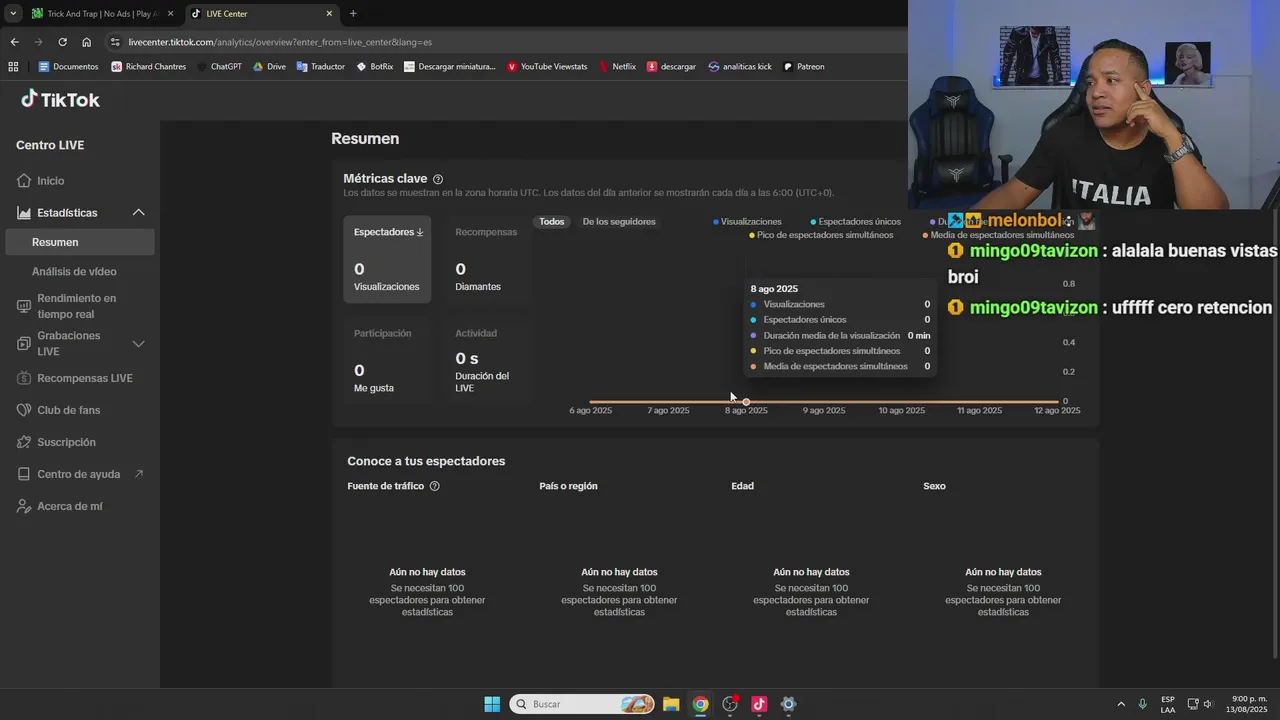Open Inicio home icon in sidebar
The width and height of the screenshot is (1280, 720).
click(x=24, y=181)
